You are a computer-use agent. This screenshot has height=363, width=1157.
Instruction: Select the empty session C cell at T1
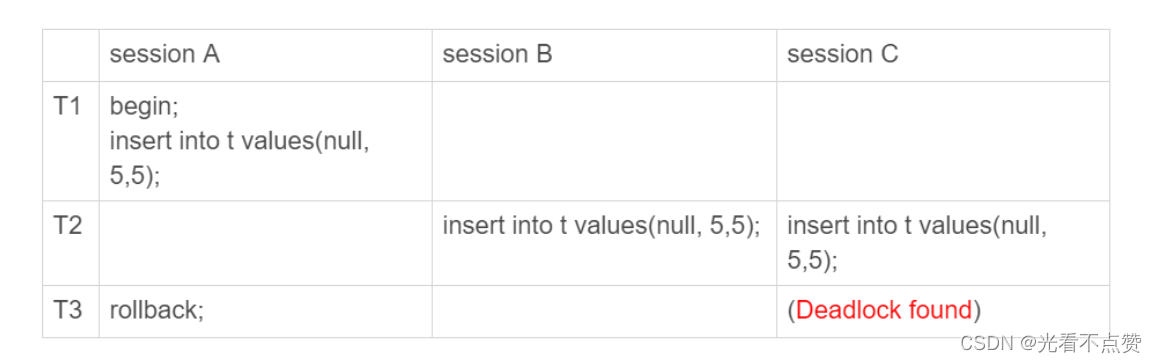(943, 141)
